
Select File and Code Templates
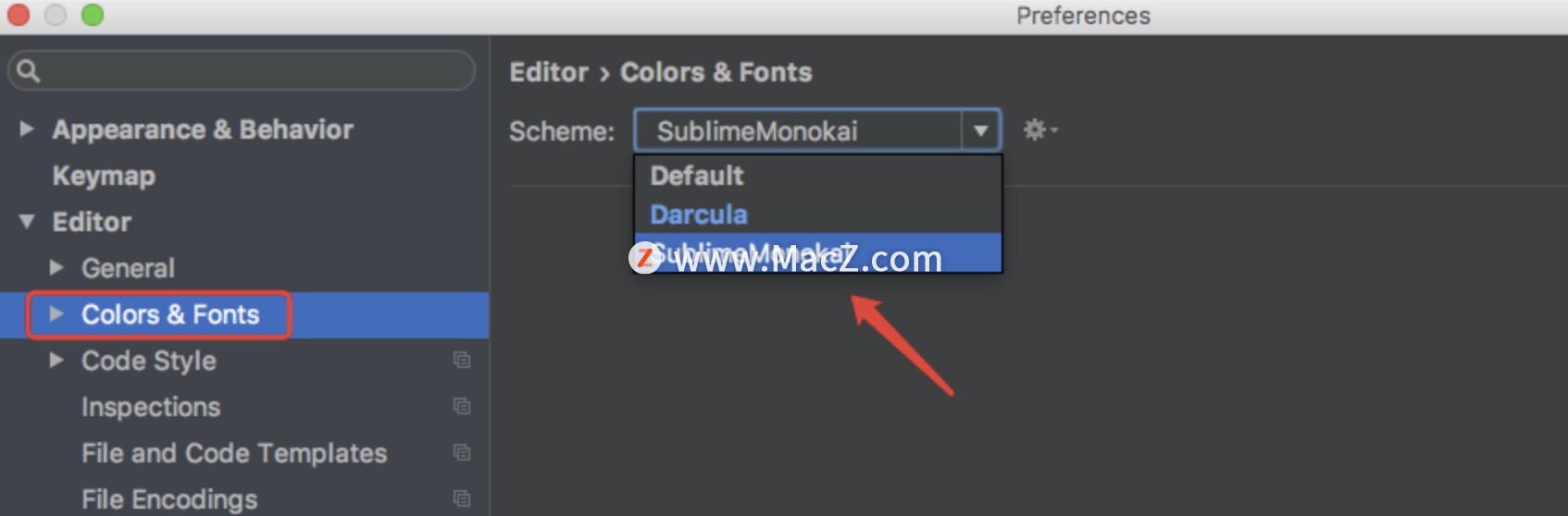coord(234,453)
